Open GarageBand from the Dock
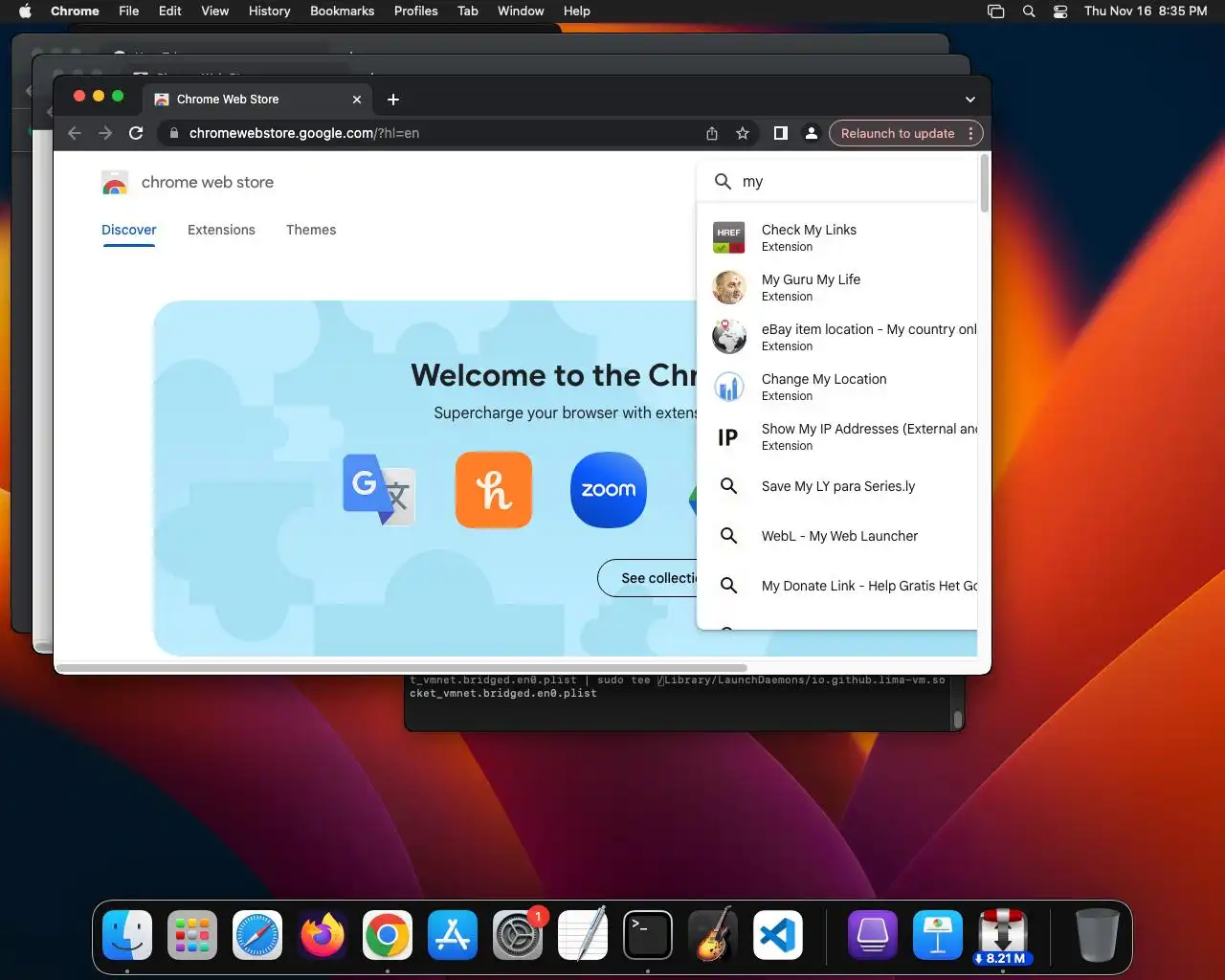The width and height of the screenshot is (1225, 980). tap(713, 935)
